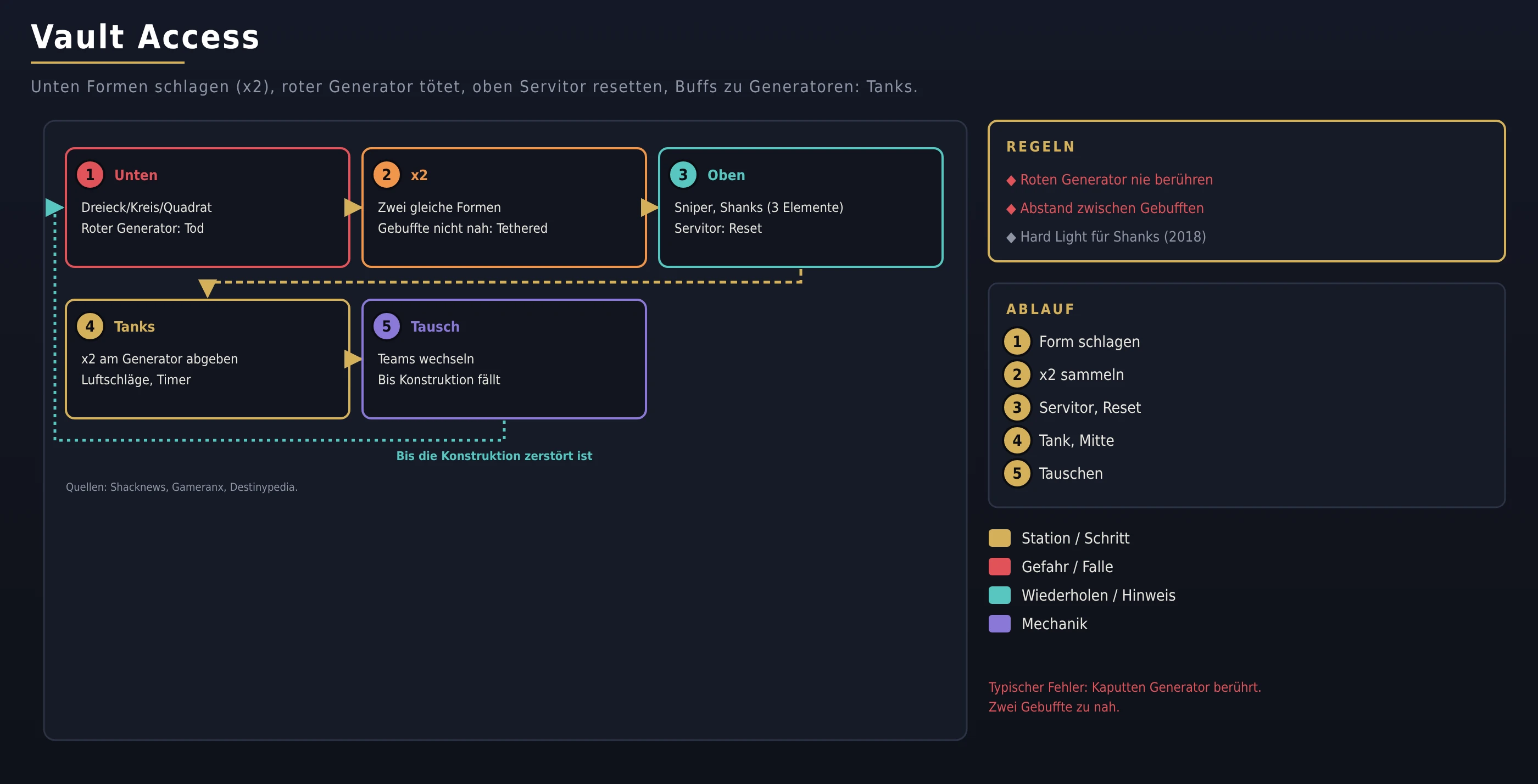The width and height of the screenshot is (1538, 784).
Task: Select the purple Mechanik legend swatch
Action: [x=1000, y=624]
